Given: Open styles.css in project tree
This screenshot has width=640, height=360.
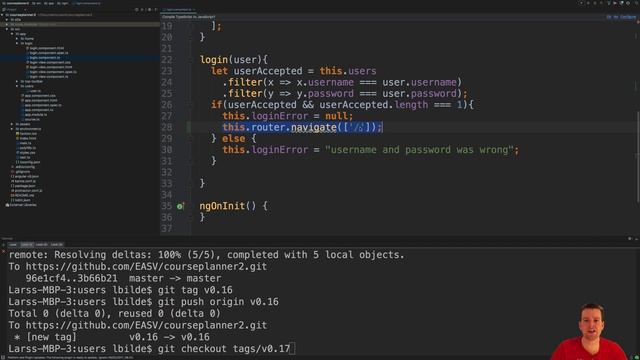Looking at the screenshot, I should 27,153.
